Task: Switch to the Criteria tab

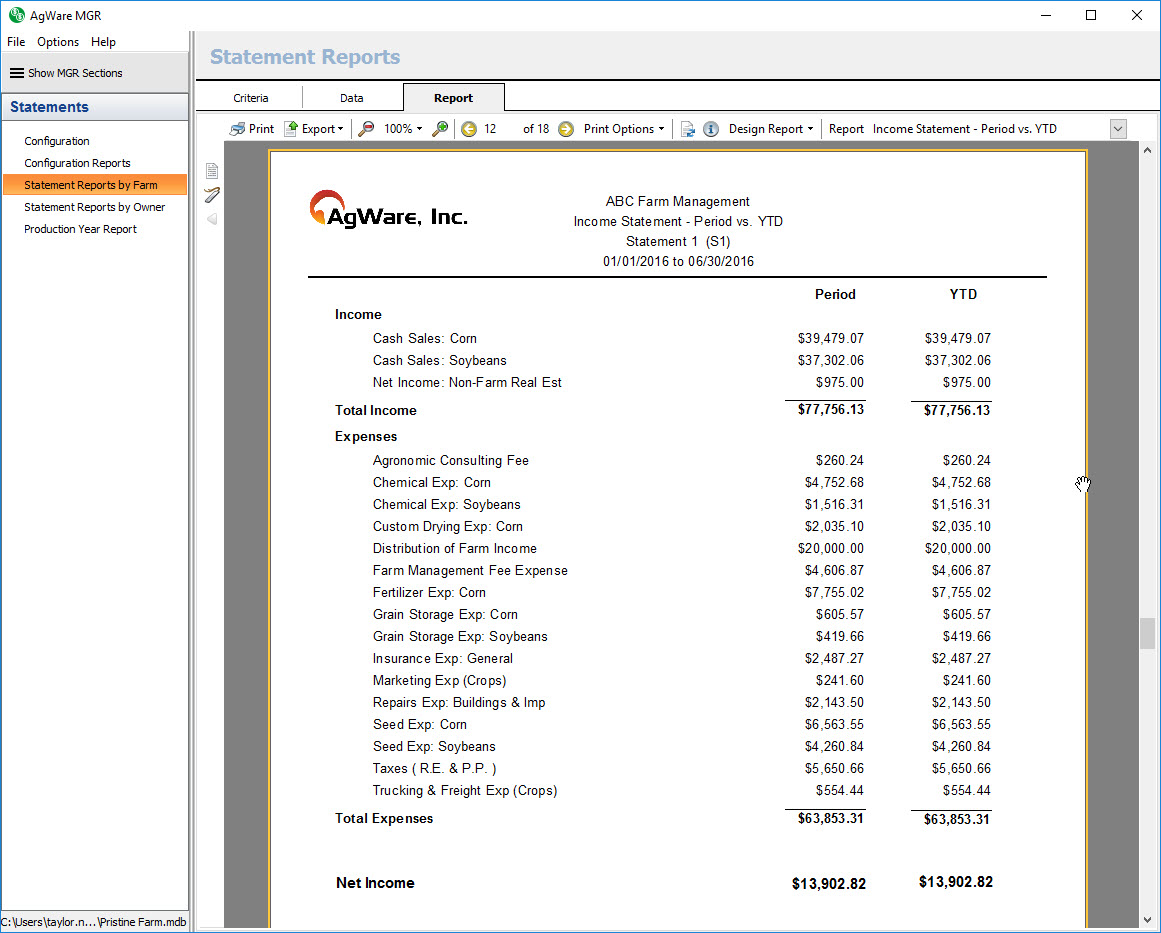Action: click(251, 98)
